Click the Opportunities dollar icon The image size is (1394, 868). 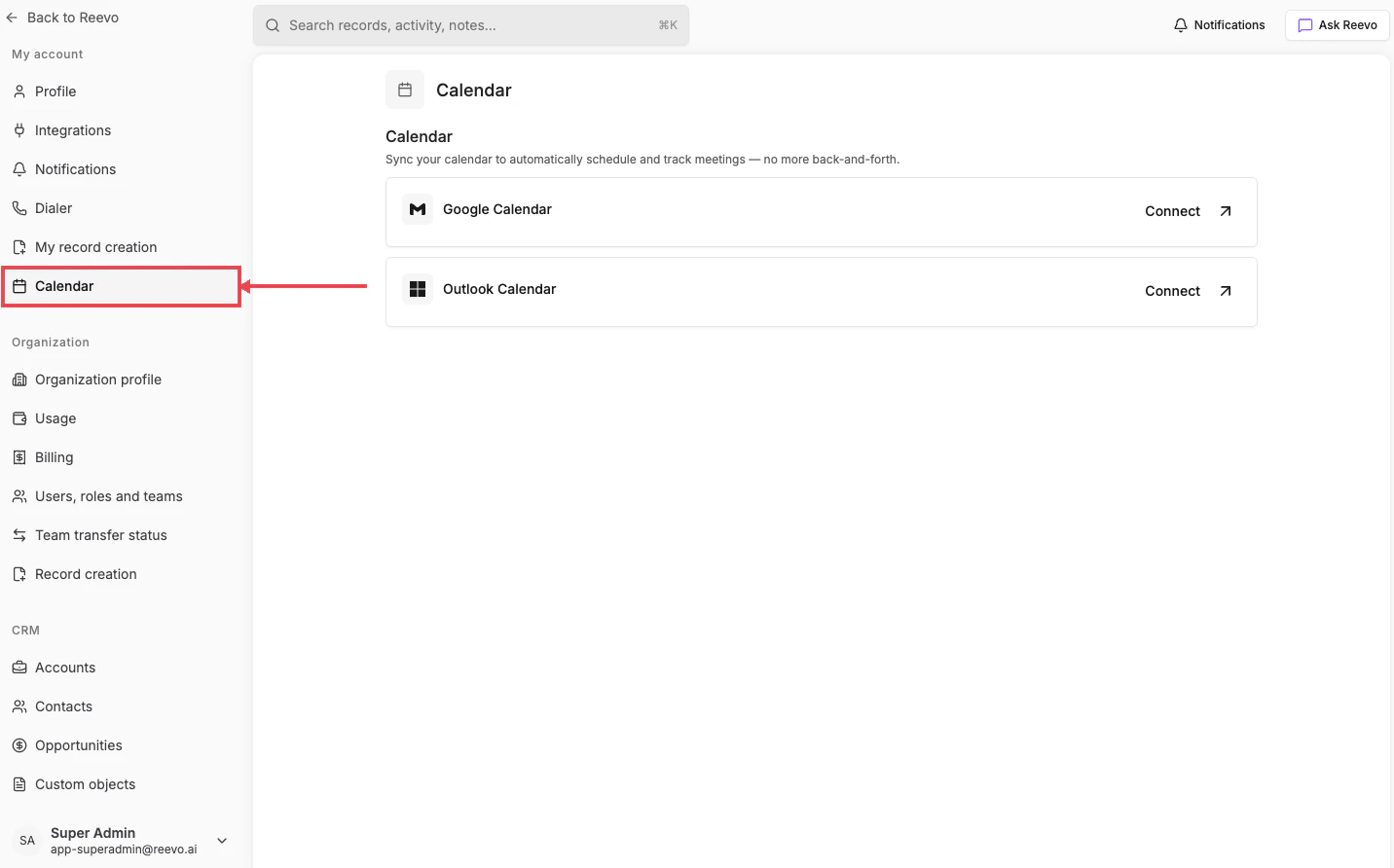pyautogui.click(x=19, y=745)
